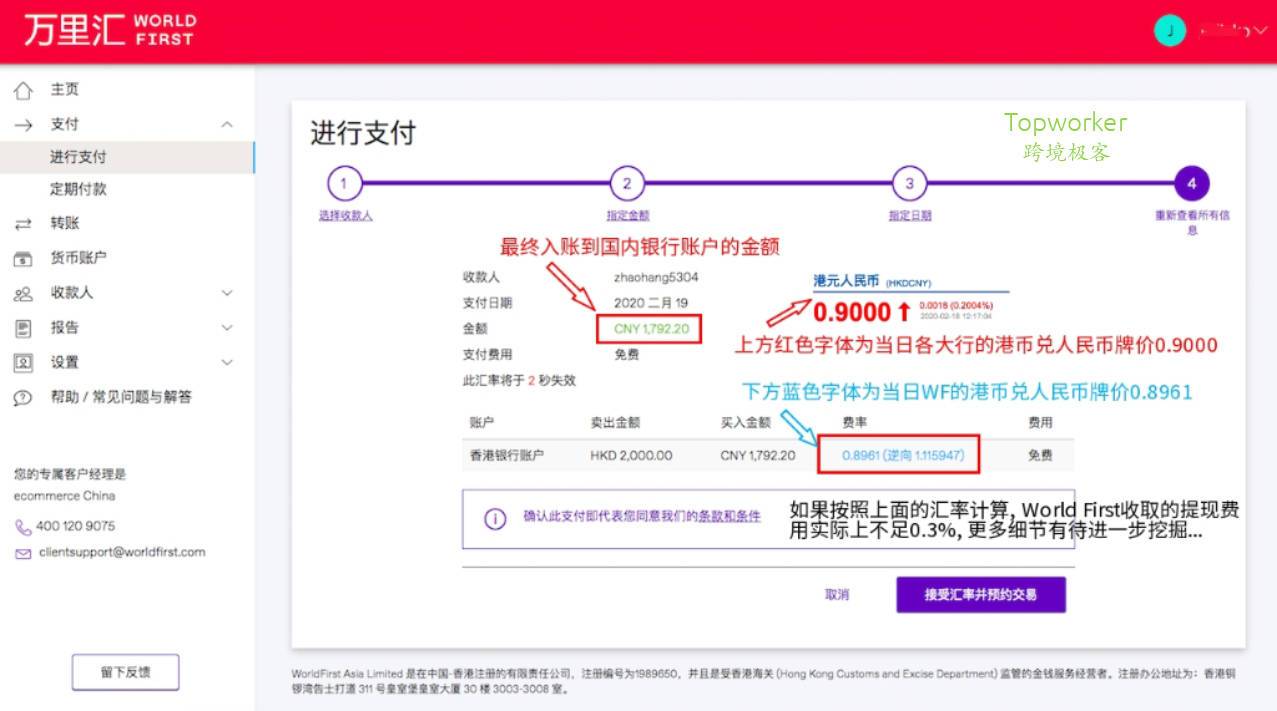Click the info circle icon in confirmation box
This screenshot has height=711, width=1277.
click(x=494, y=519)
